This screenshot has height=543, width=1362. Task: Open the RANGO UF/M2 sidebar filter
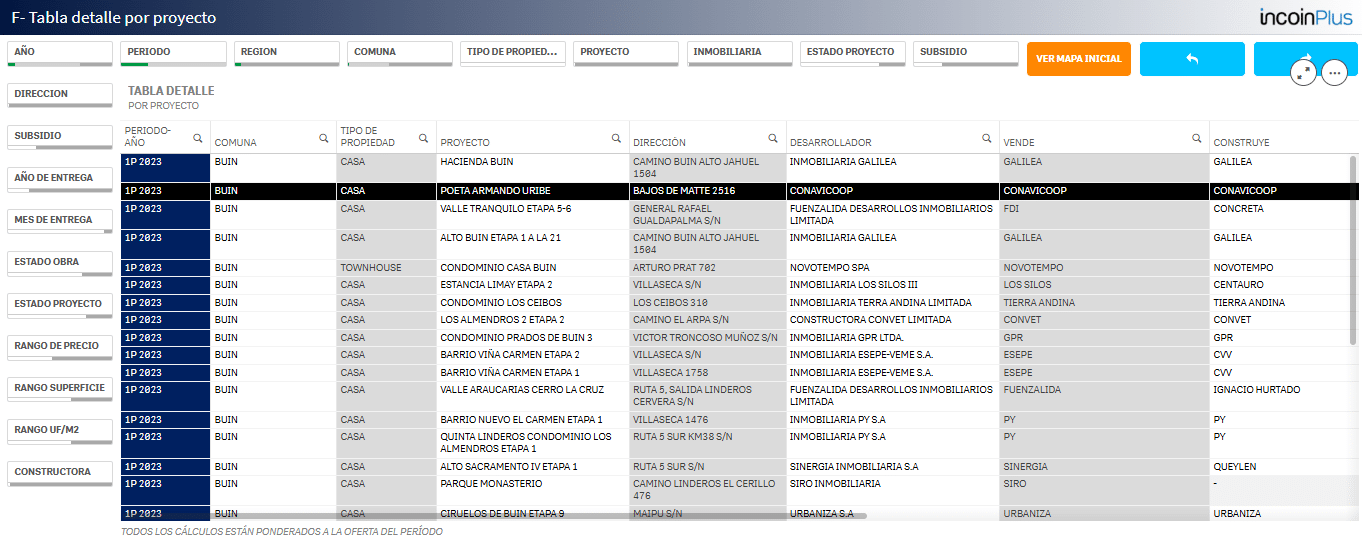[60, 432]
